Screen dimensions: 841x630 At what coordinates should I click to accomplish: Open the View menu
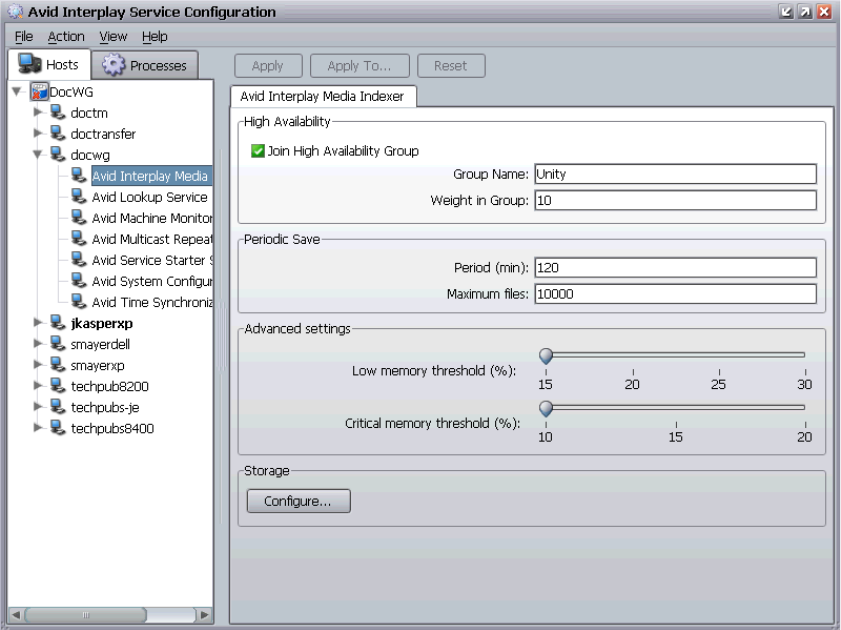tap(113, 36)
